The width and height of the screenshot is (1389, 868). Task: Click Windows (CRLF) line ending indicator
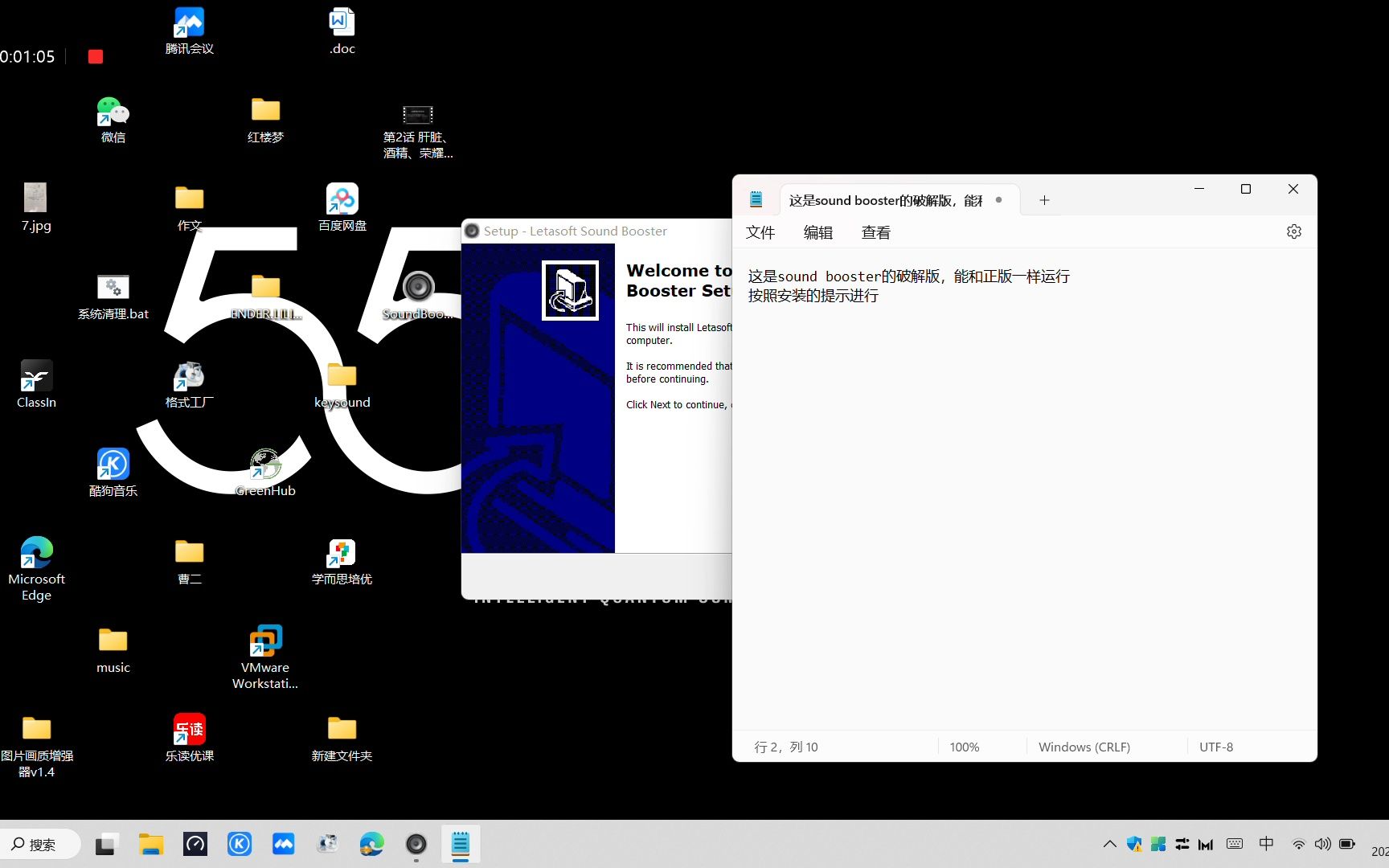pos(1084,747)
